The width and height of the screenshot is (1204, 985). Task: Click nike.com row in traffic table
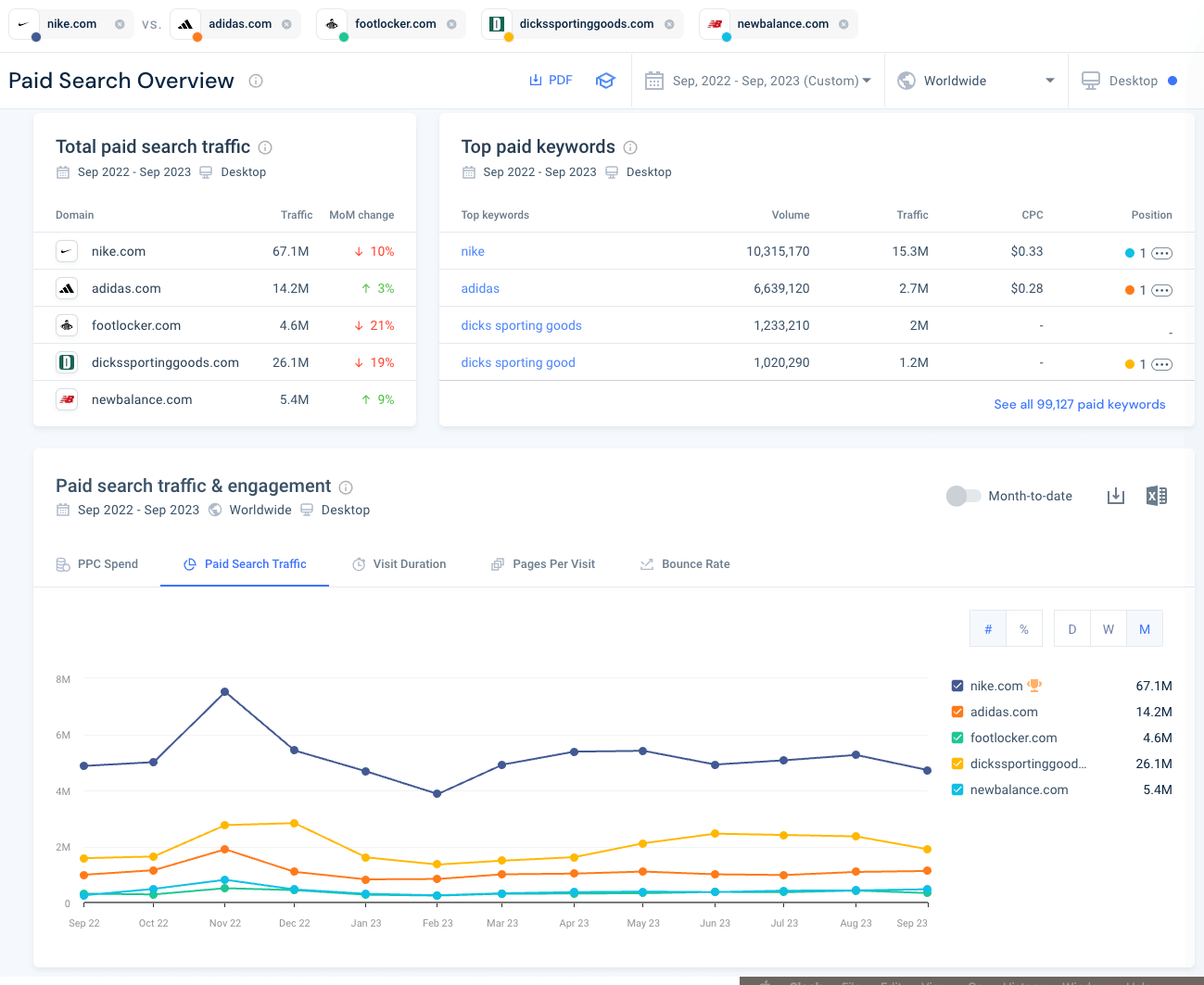[x=224, y=251]
